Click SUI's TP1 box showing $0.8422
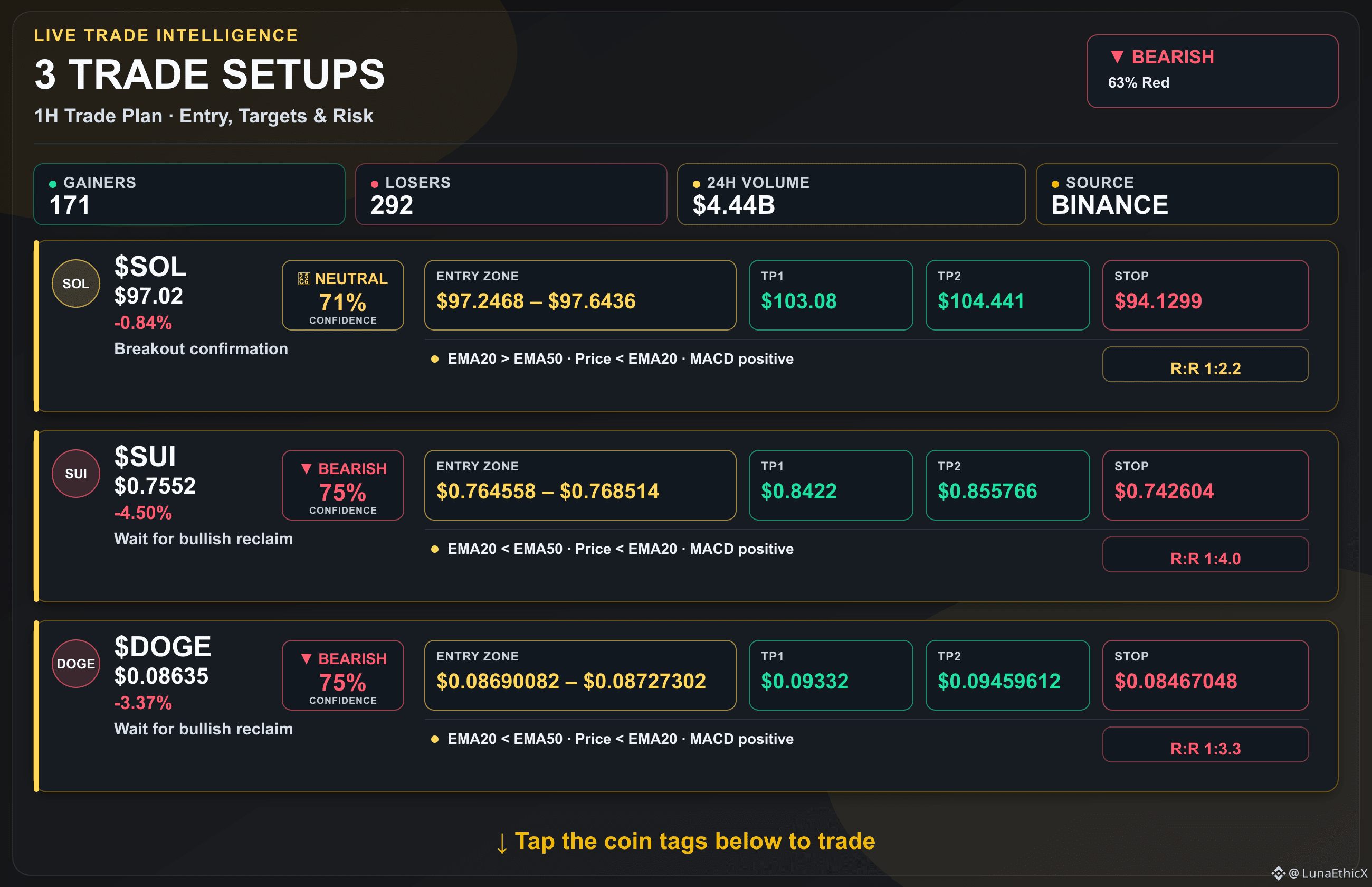The width and height of the screenshot is (1372, 887). 831,485
